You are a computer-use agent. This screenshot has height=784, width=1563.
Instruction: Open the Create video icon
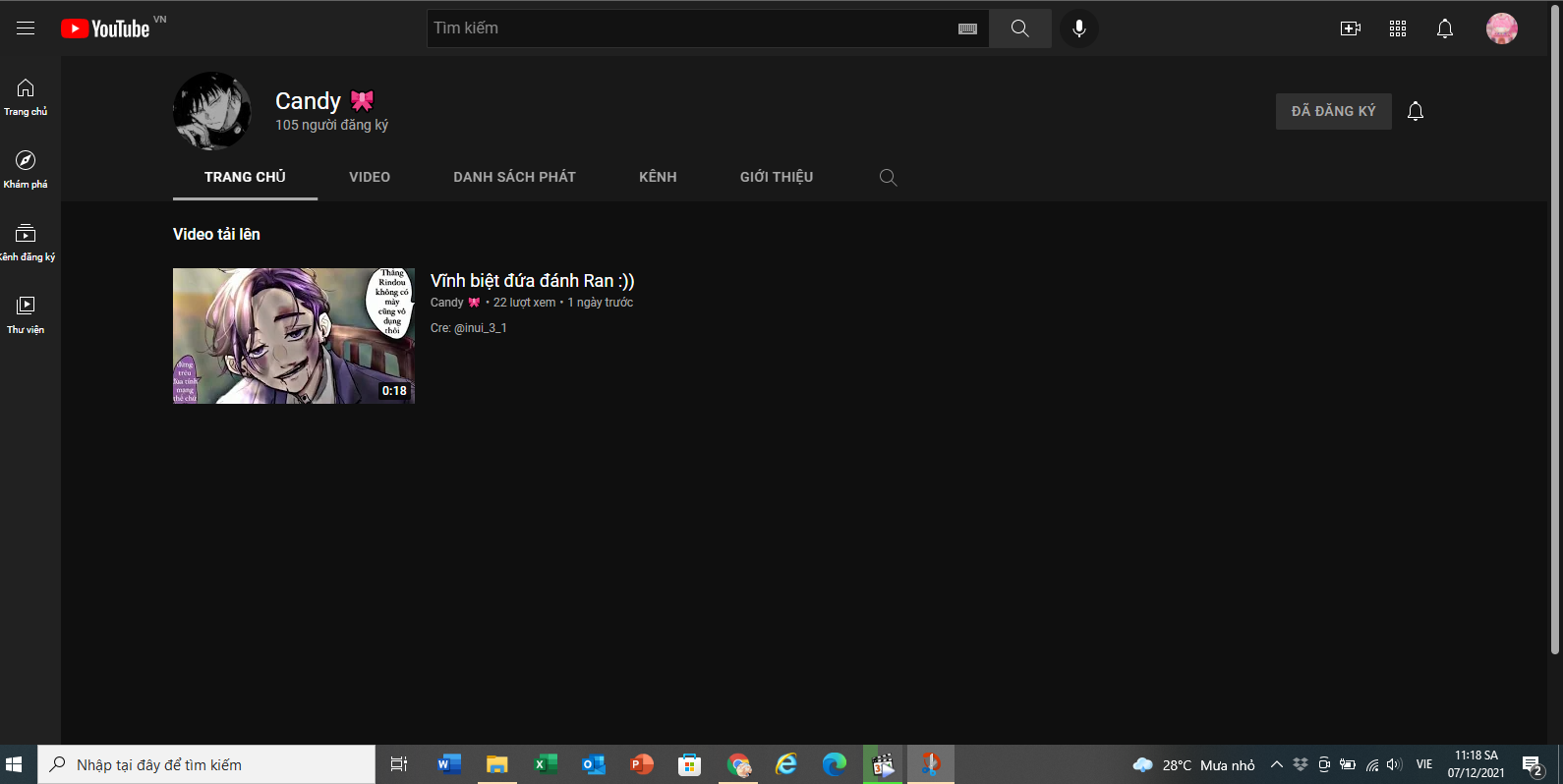tap(1351, 28)
